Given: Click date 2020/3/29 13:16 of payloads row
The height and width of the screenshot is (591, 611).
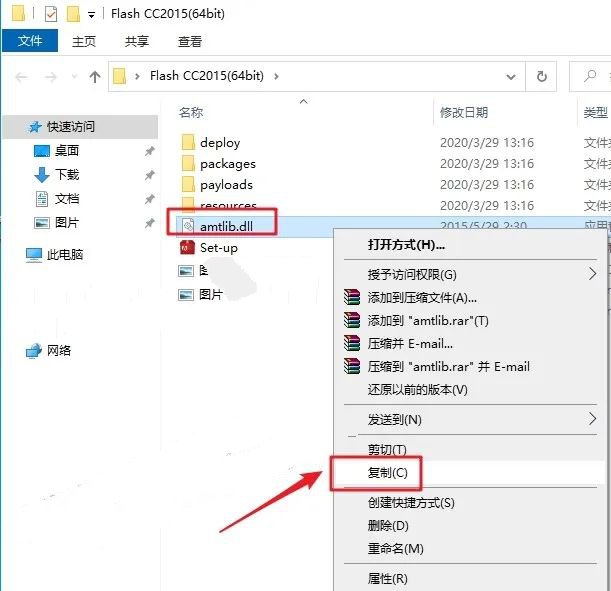Looking at the screenshot, I should coord(487,185).
